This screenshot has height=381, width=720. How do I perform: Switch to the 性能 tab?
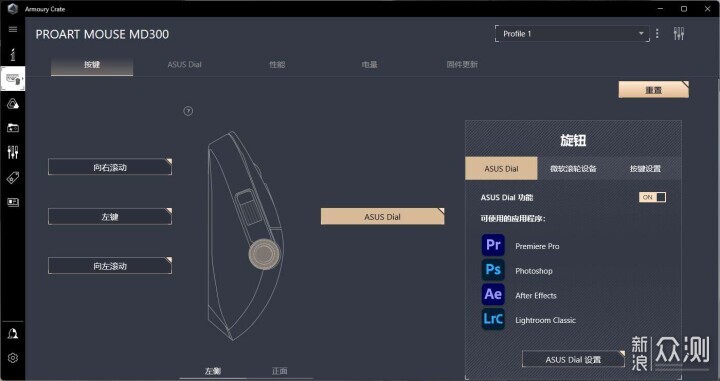[277, 65]
